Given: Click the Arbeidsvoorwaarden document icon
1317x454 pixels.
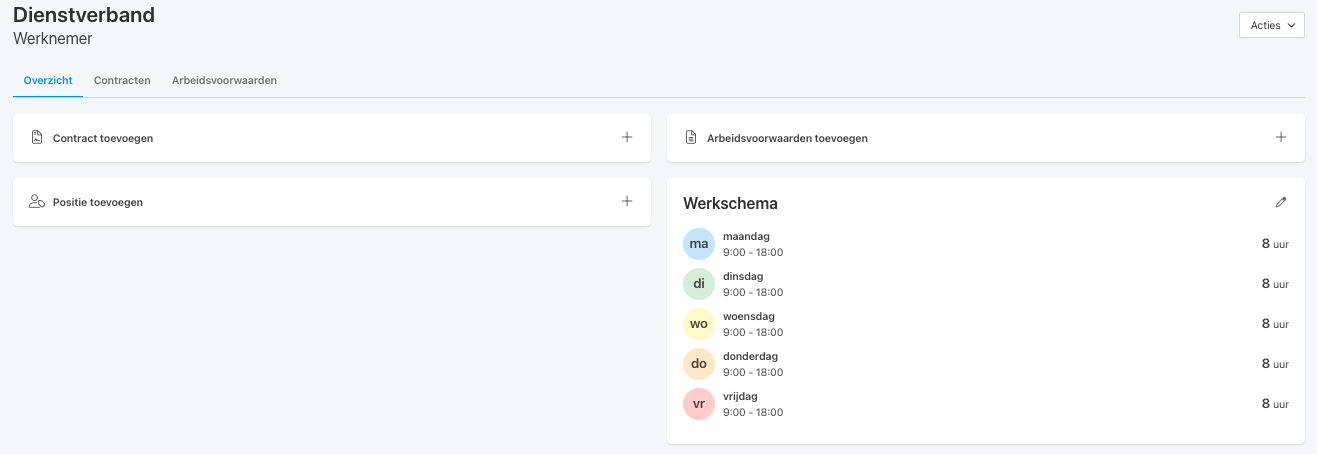Looking at the screenshot, I should click(x=690, y=138).
